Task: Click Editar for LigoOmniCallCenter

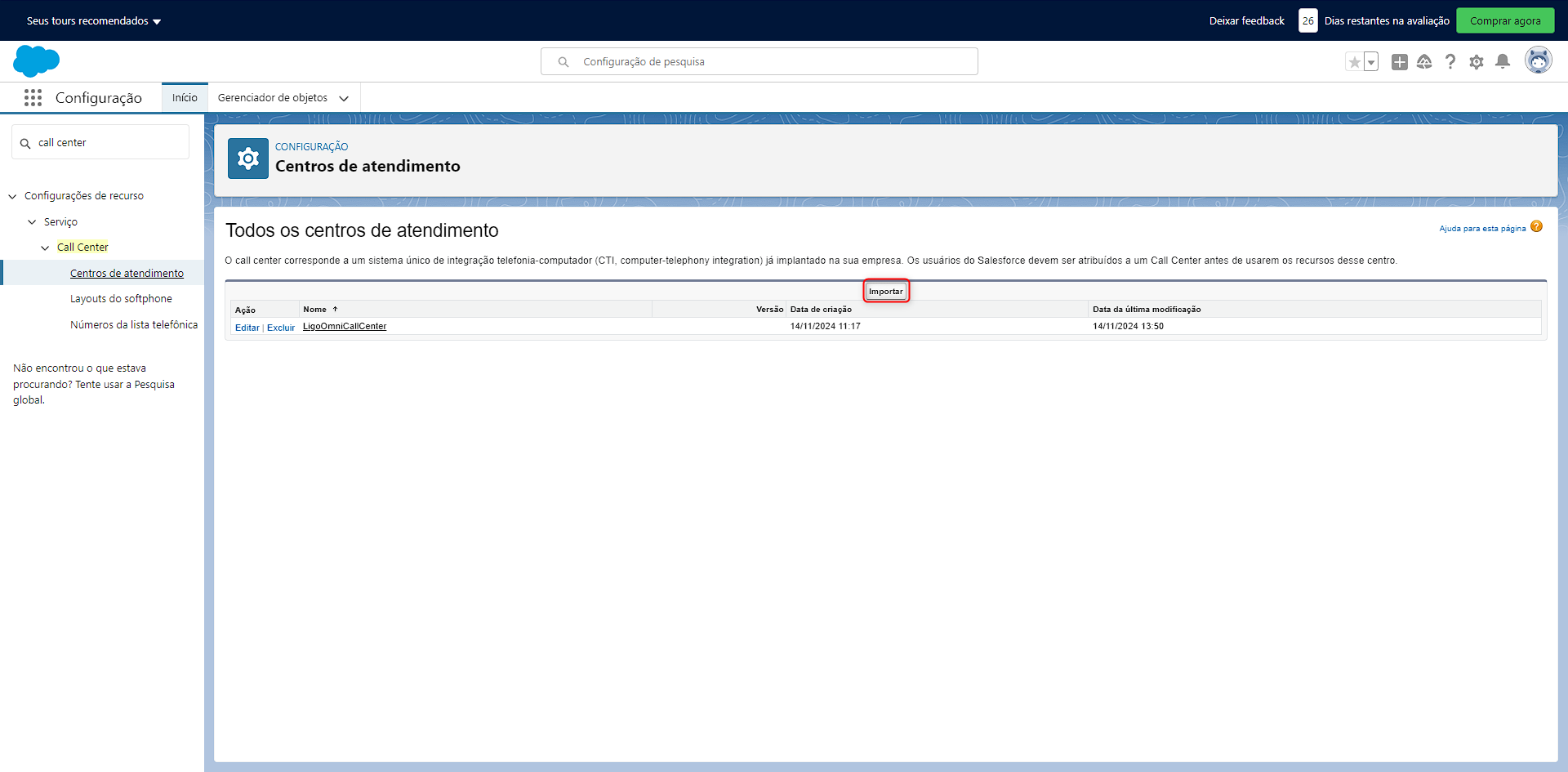Action: coord(247,328)
